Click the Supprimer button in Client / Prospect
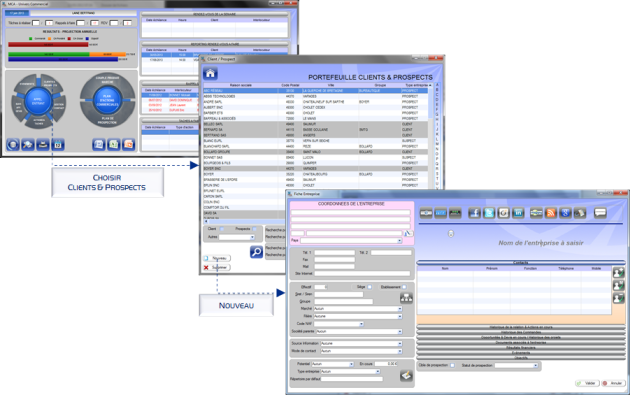Image resolution: width=630 pixels, height=395 pixels. pos(217,267)
